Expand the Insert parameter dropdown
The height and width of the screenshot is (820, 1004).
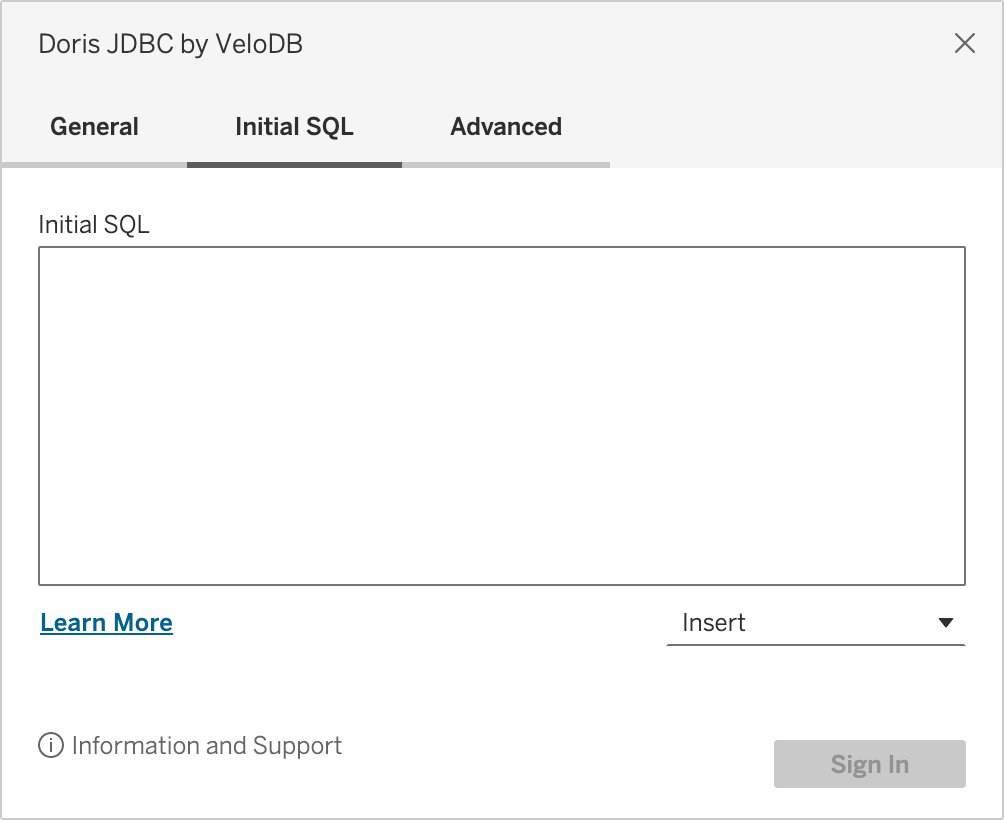[x=815, y=623]
